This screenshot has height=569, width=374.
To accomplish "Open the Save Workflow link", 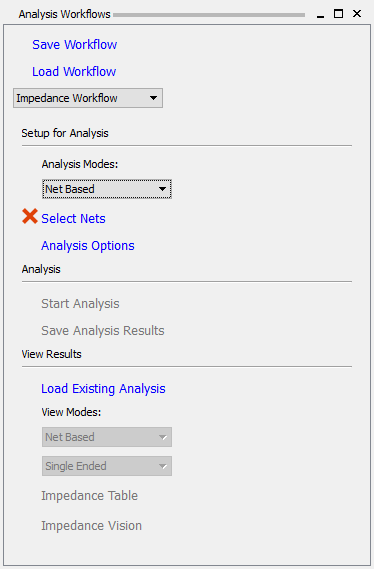I will [x=74, y=45].
